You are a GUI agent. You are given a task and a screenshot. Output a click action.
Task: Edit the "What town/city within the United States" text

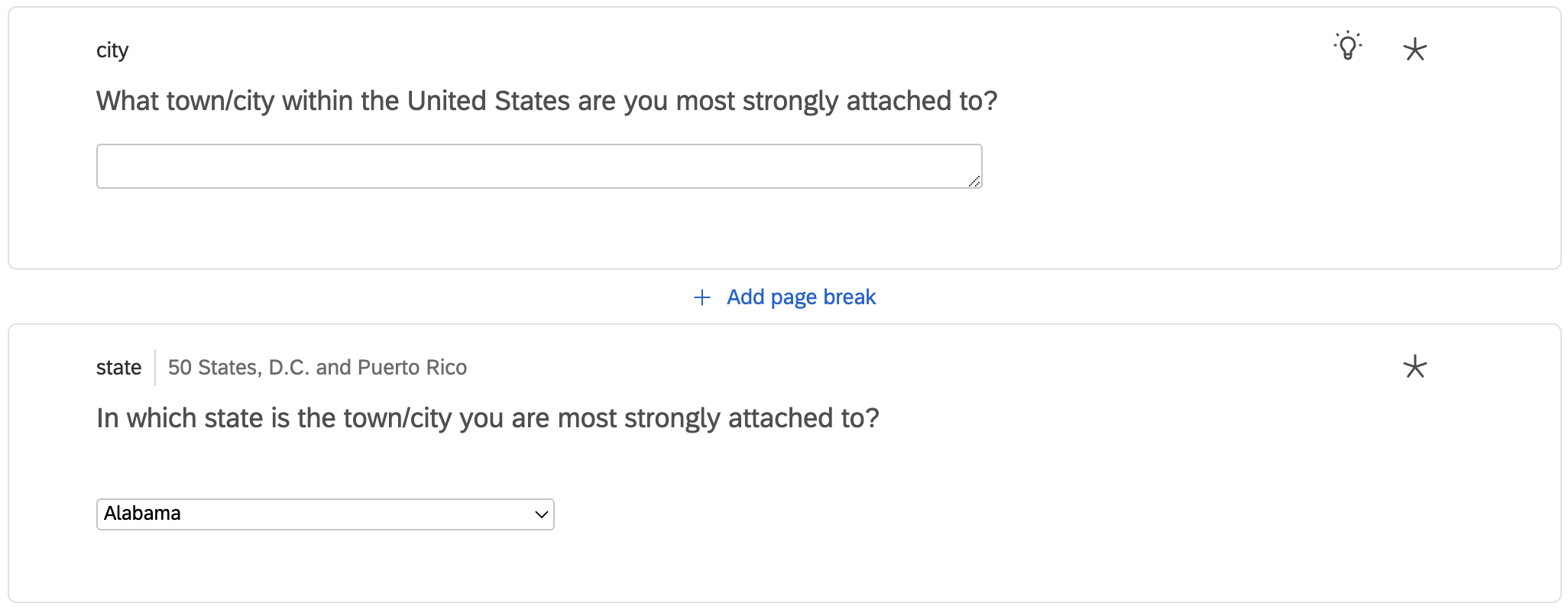point(546,101)
